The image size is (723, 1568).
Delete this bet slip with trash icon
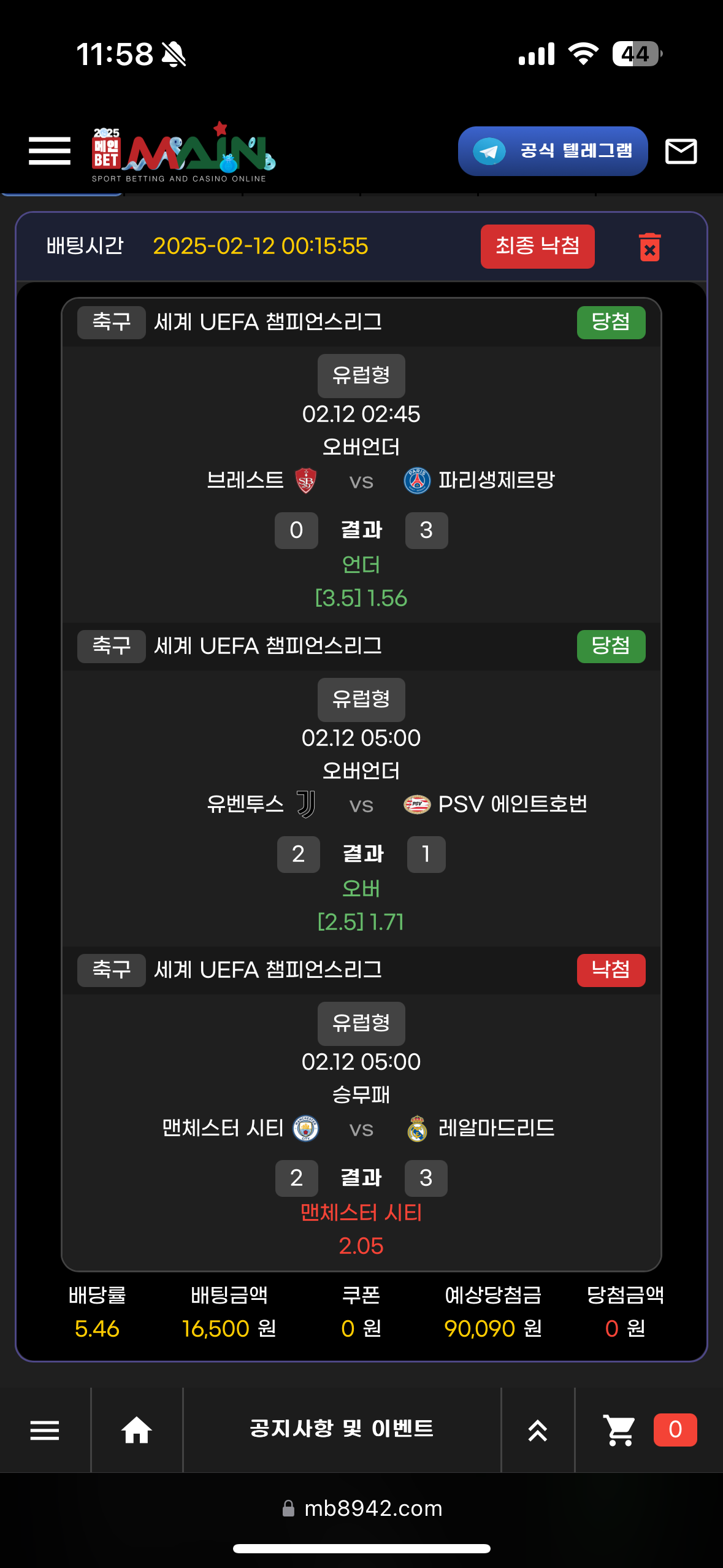pyautogui.click(x=649, y=247)
